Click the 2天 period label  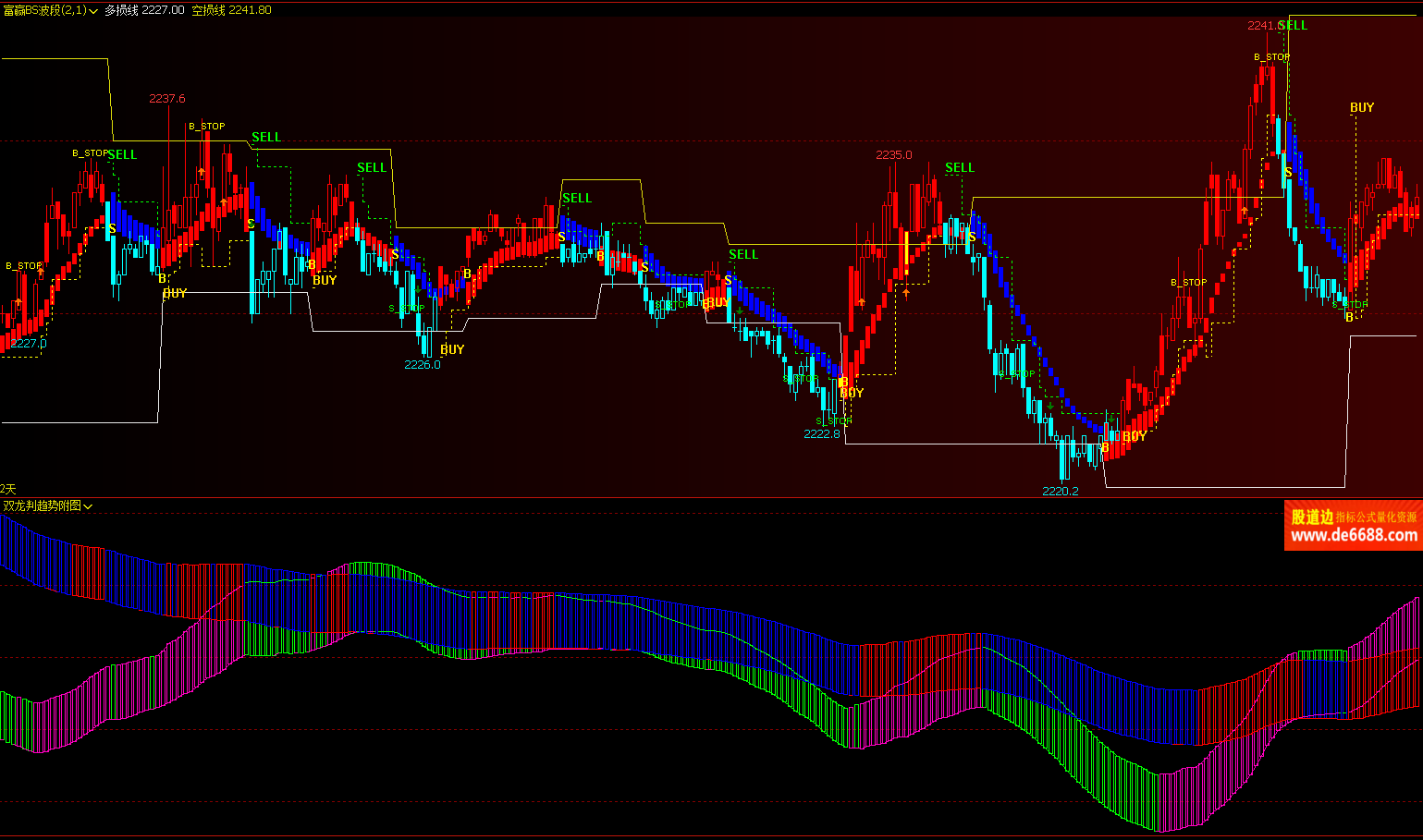[x=8, y=489]
